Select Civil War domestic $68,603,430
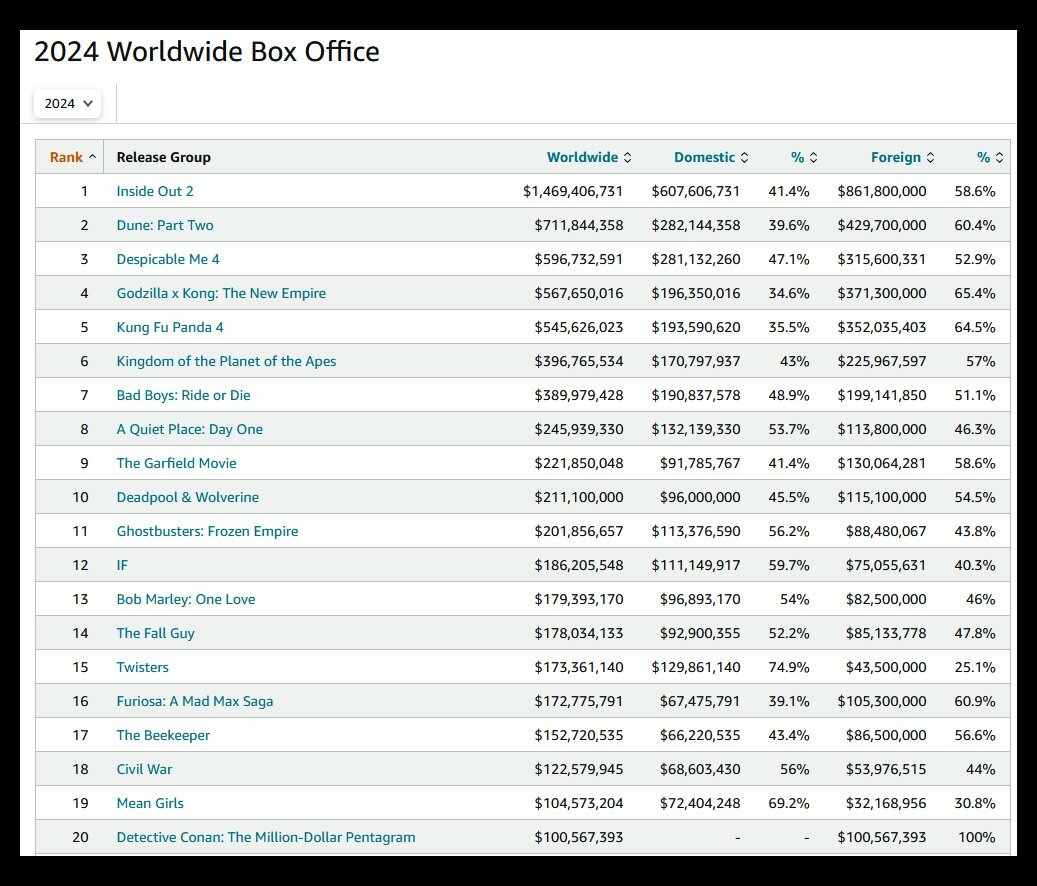 [700, 769]
